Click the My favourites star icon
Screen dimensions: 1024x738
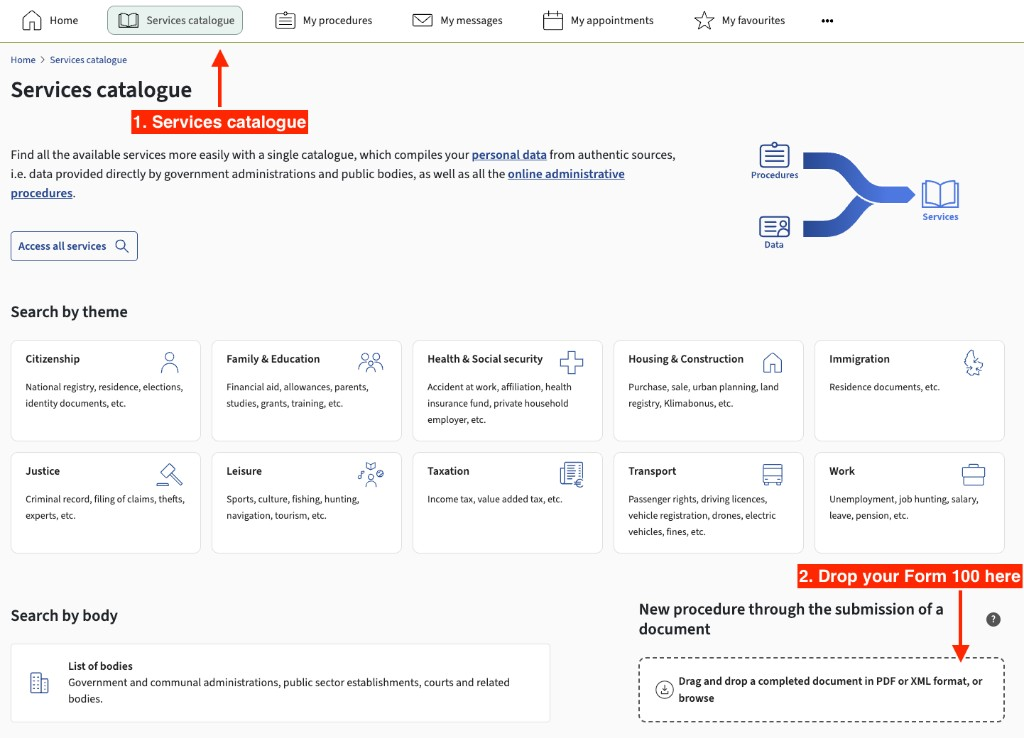coord(704,20)
